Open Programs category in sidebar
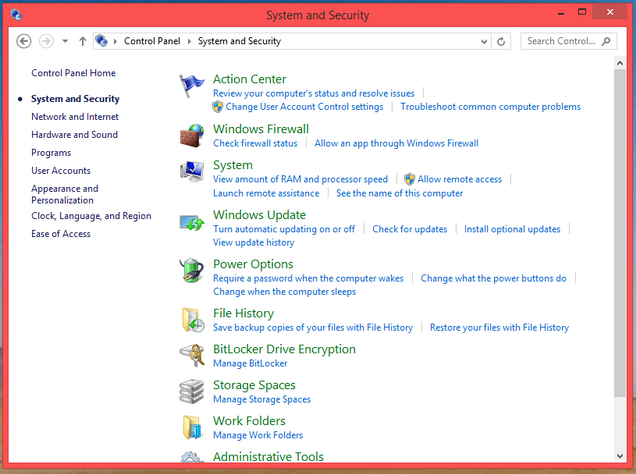 [51, 153]
